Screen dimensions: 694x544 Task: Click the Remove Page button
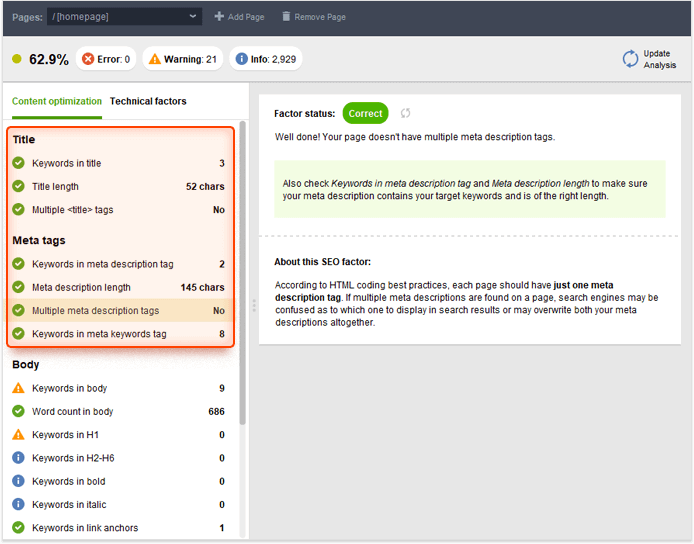tap(313, 17)
